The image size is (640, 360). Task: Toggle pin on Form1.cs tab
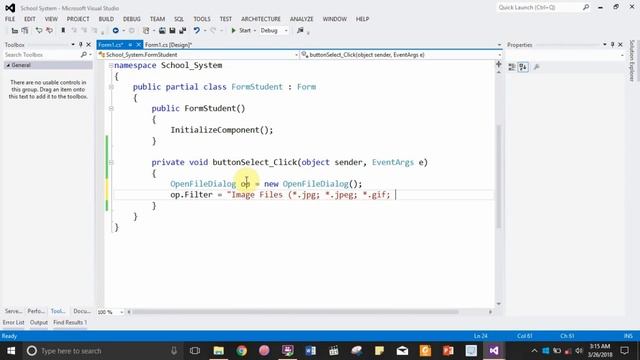tap(130, 44)
